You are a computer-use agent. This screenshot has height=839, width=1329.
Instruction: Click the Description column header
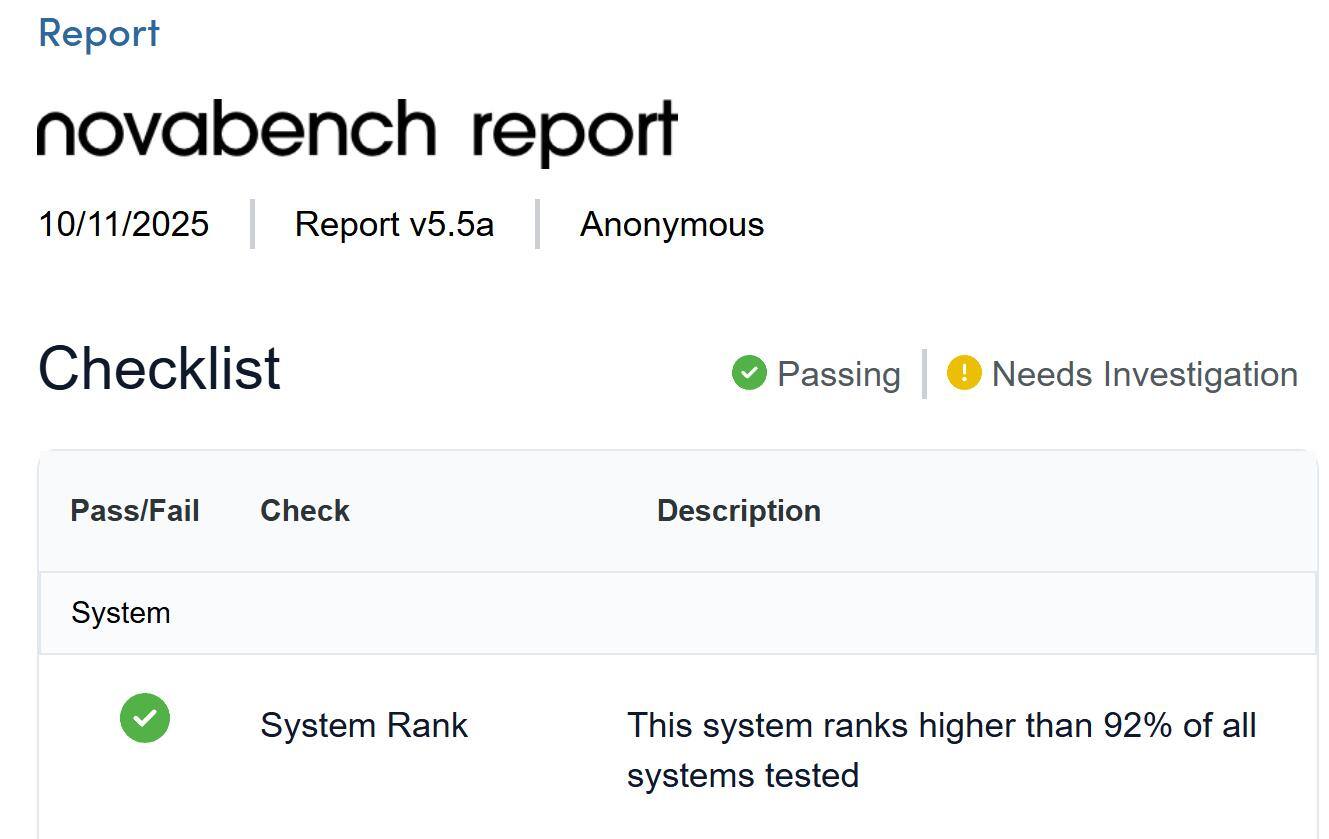tap(738, 511)
